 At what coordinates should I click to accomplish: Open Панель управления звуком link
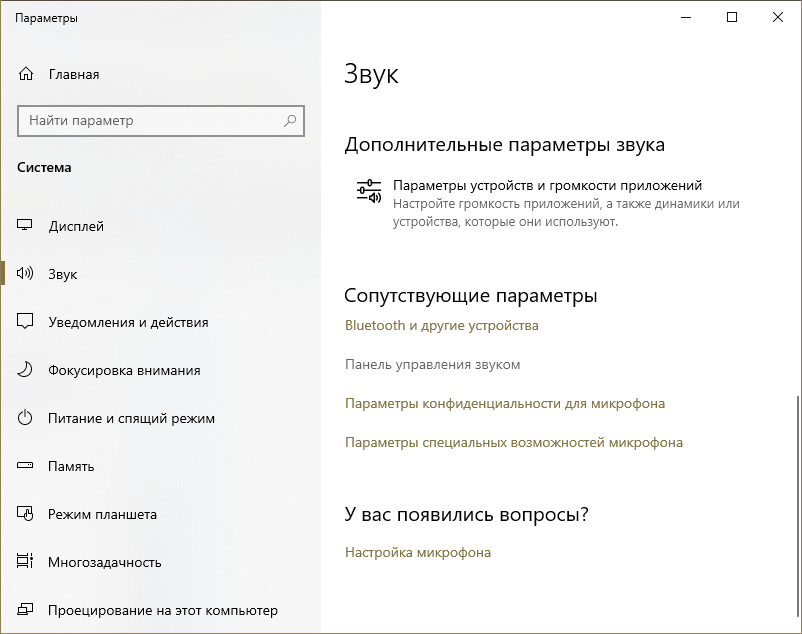[432, 364]
